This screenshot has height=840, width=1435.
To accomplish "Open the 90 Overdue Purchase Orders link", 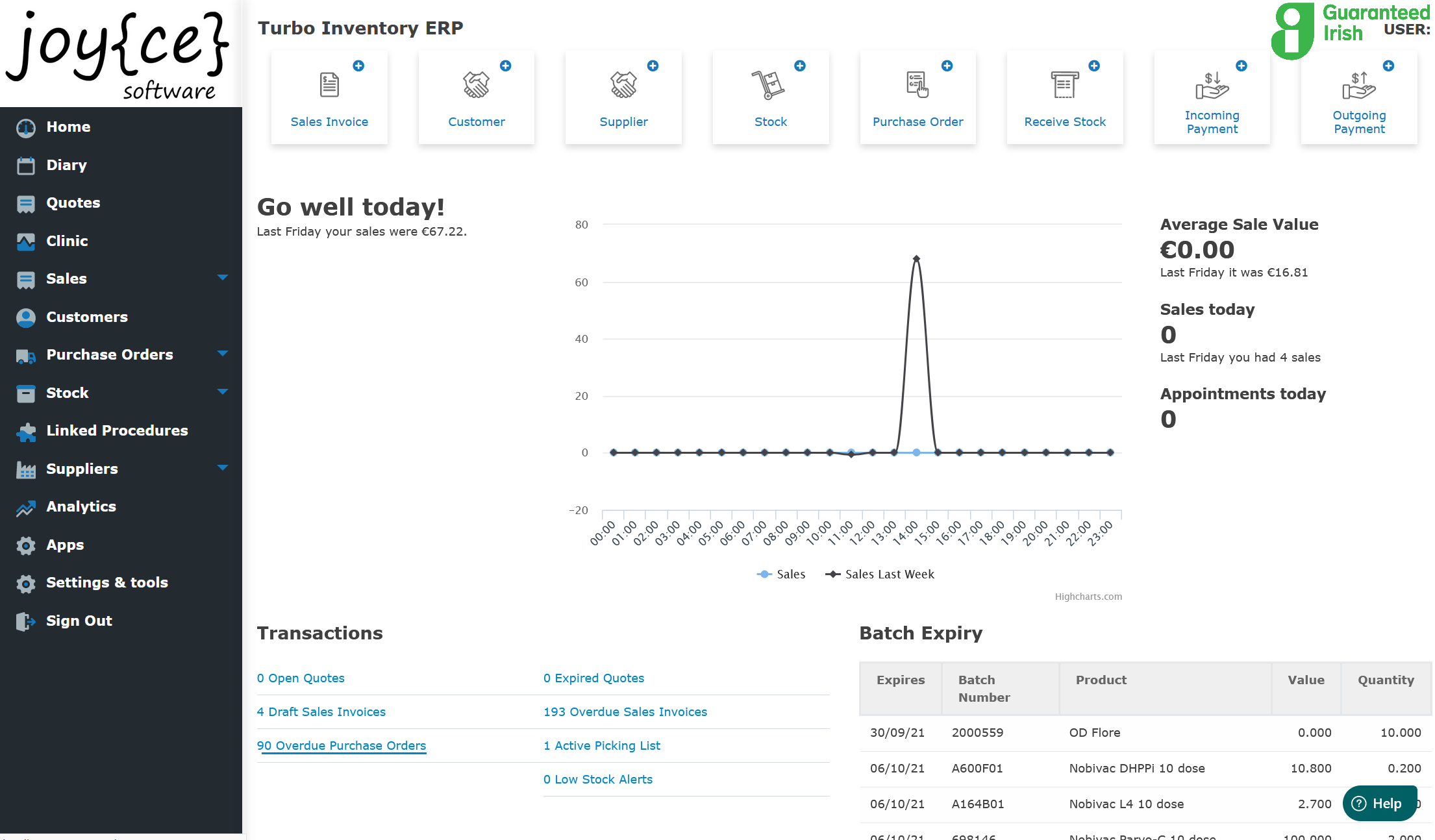I will coord(342,745).
